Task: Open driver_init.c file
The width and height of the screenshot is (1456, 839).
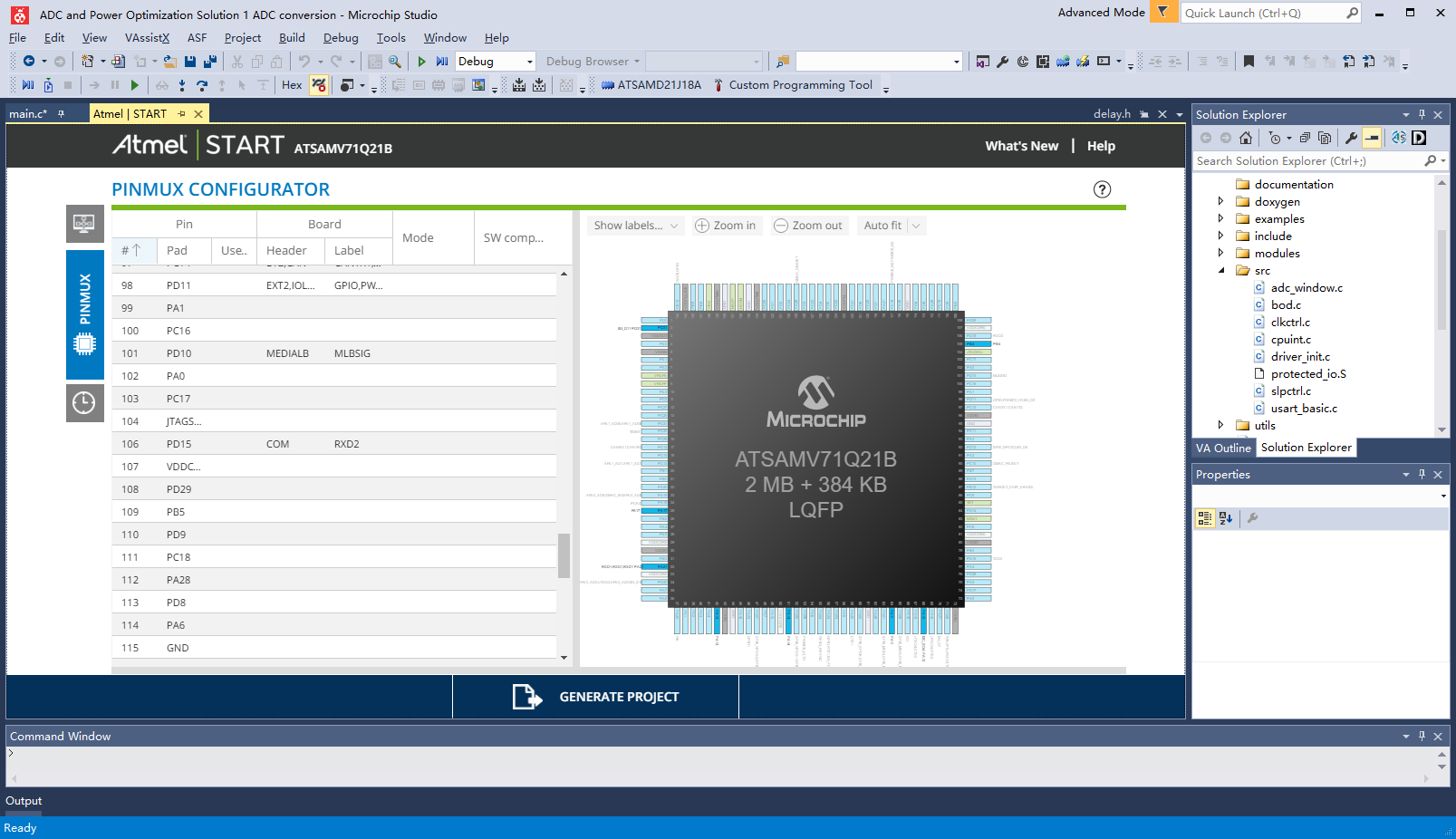Action: (x=1300, y=356)
